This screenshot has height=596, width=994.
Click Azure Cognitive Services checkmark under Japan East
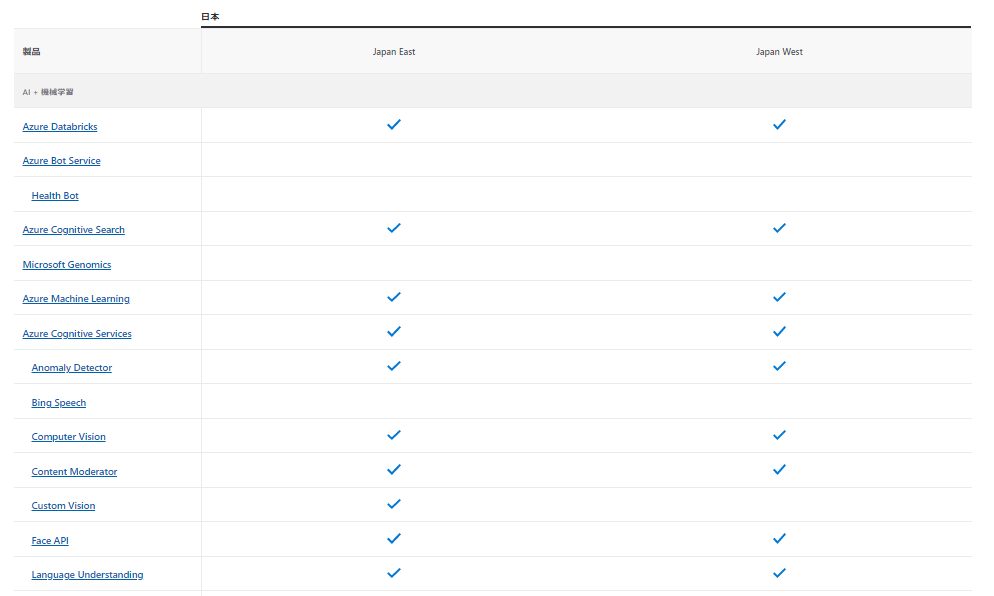coord(394,332)
